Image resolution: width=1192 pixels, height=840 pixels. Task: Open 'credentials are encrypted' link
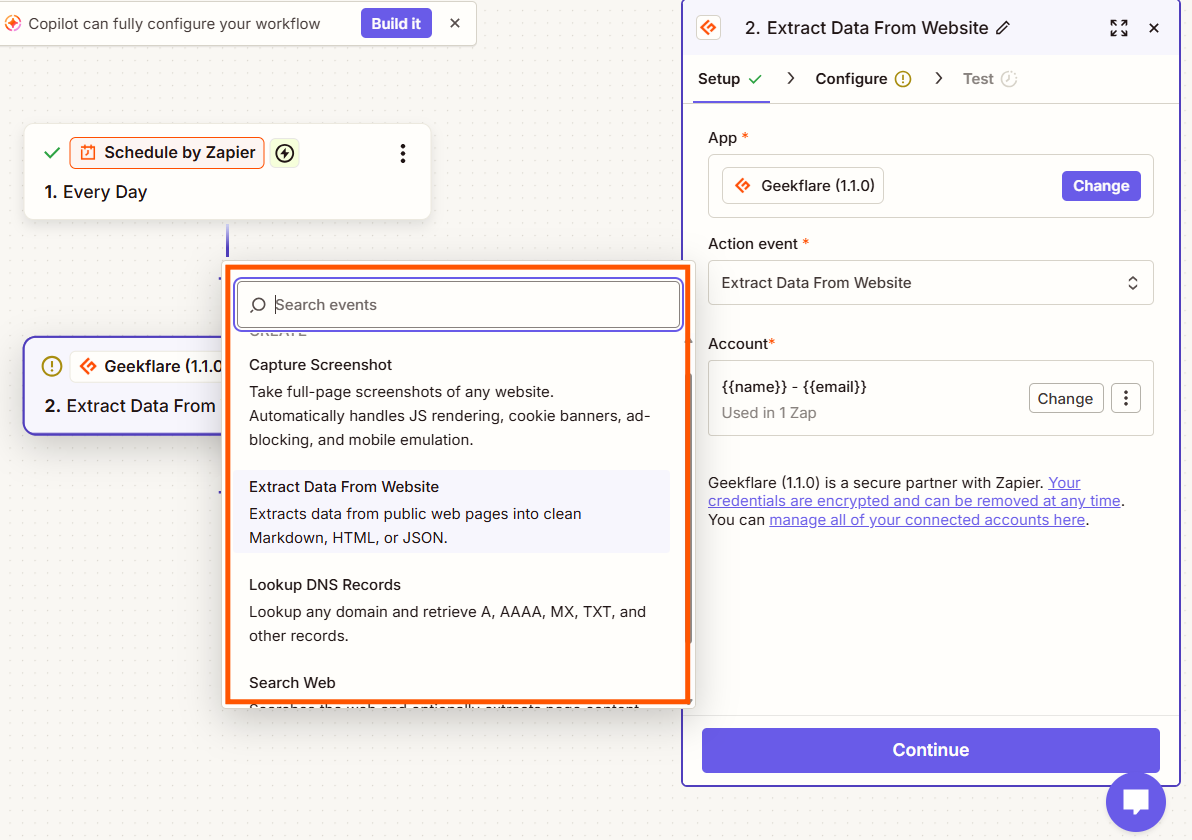[915, 501]
